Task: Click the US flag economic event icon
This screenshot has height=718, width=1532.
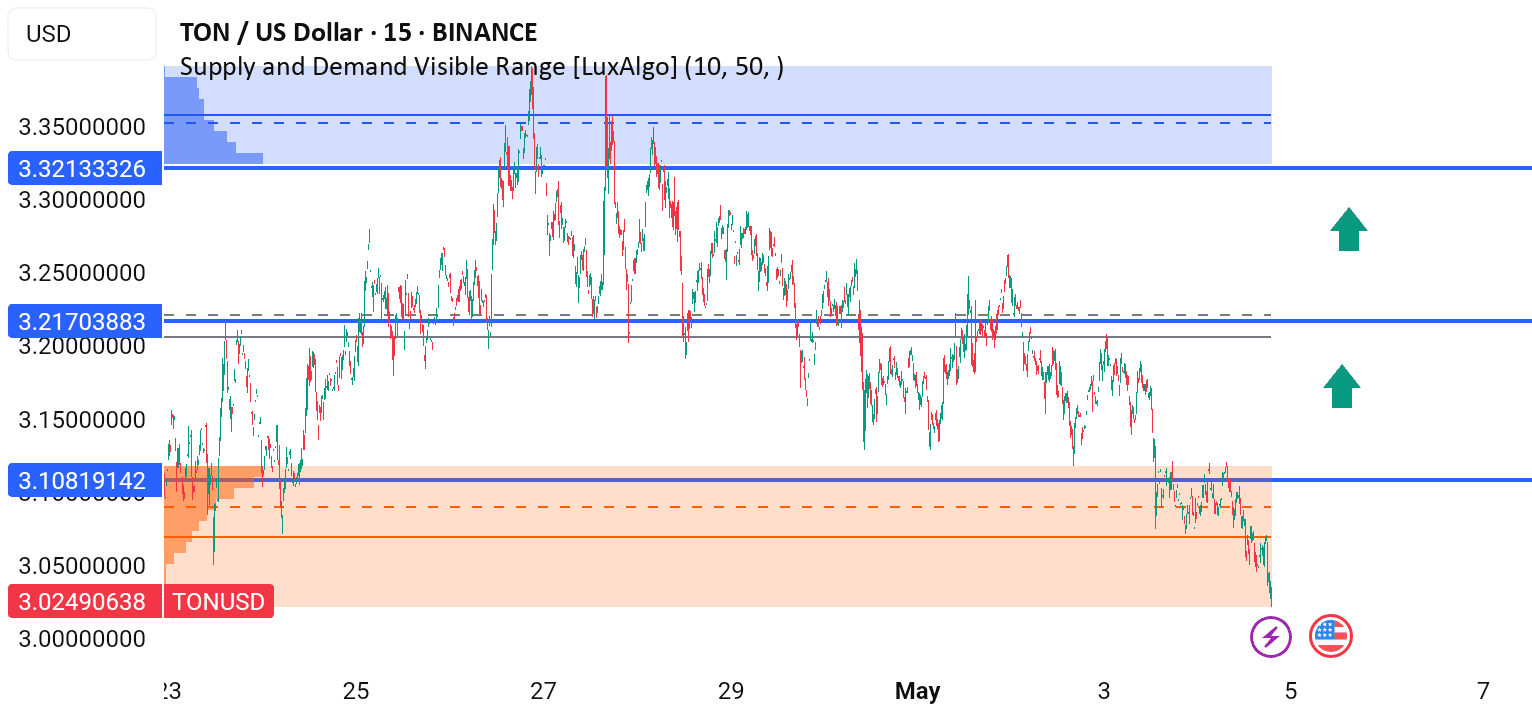Action: click(x=1330, y=636)
